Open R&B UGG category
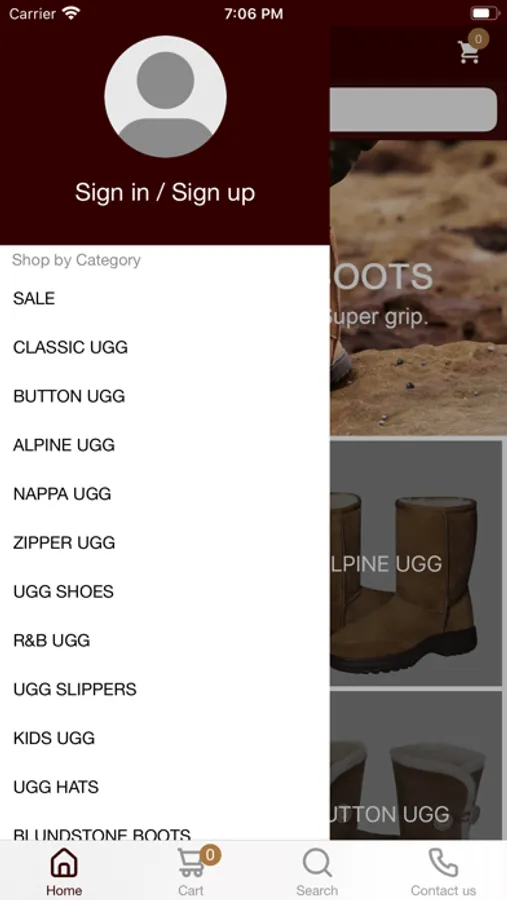The width and height of the screenshot is (507, 900). point(165,640)
